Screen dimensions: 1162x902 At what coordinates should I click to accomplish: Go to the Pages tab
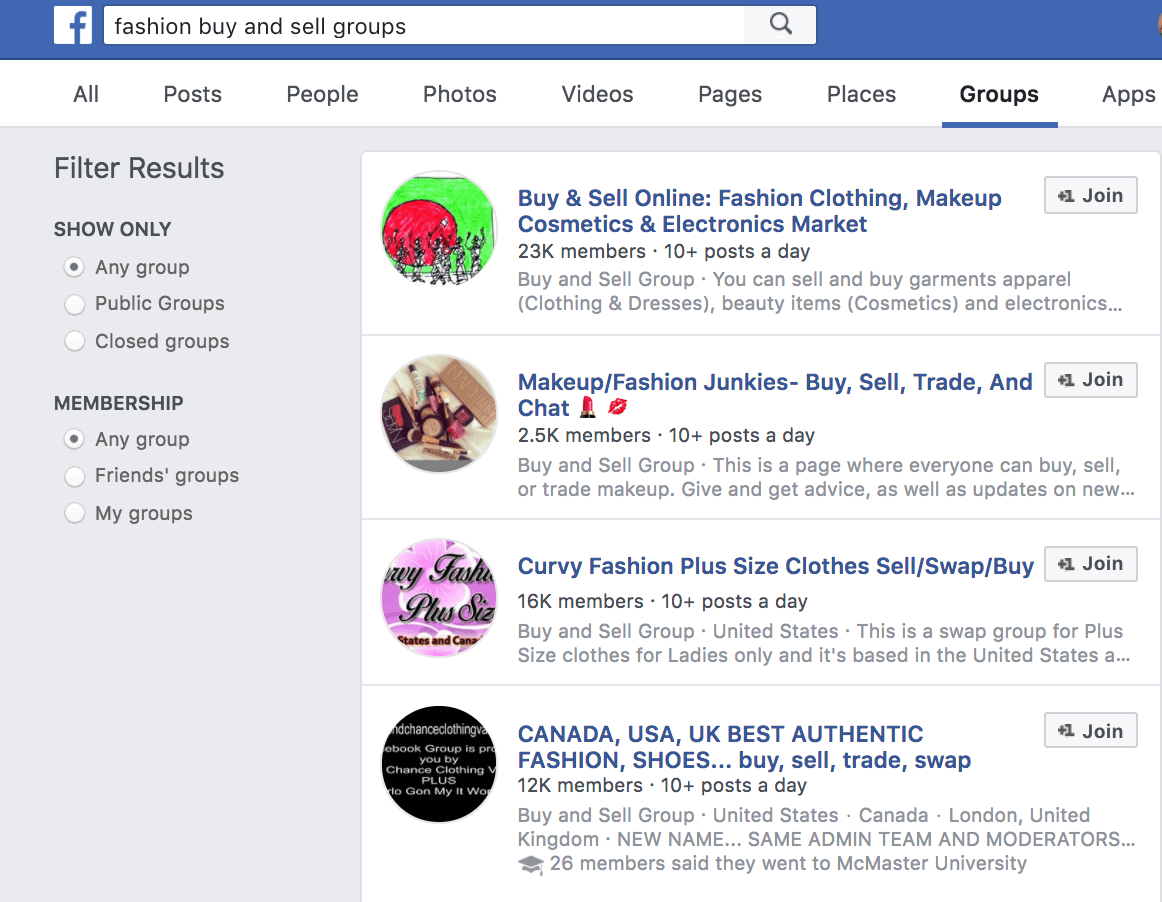click(x=730, y=95)
